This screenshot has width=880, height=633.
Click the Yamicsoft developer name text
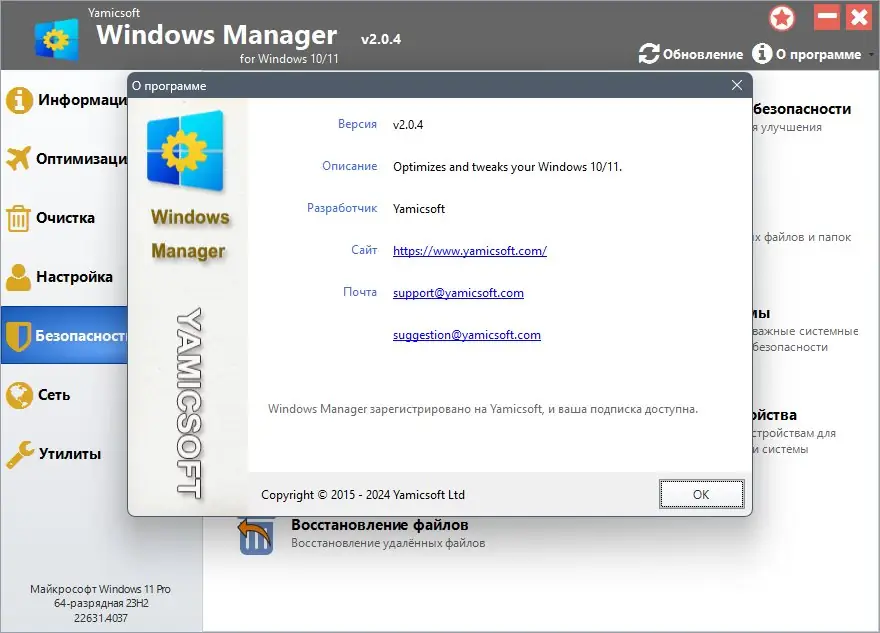click(x=419, y=209)
